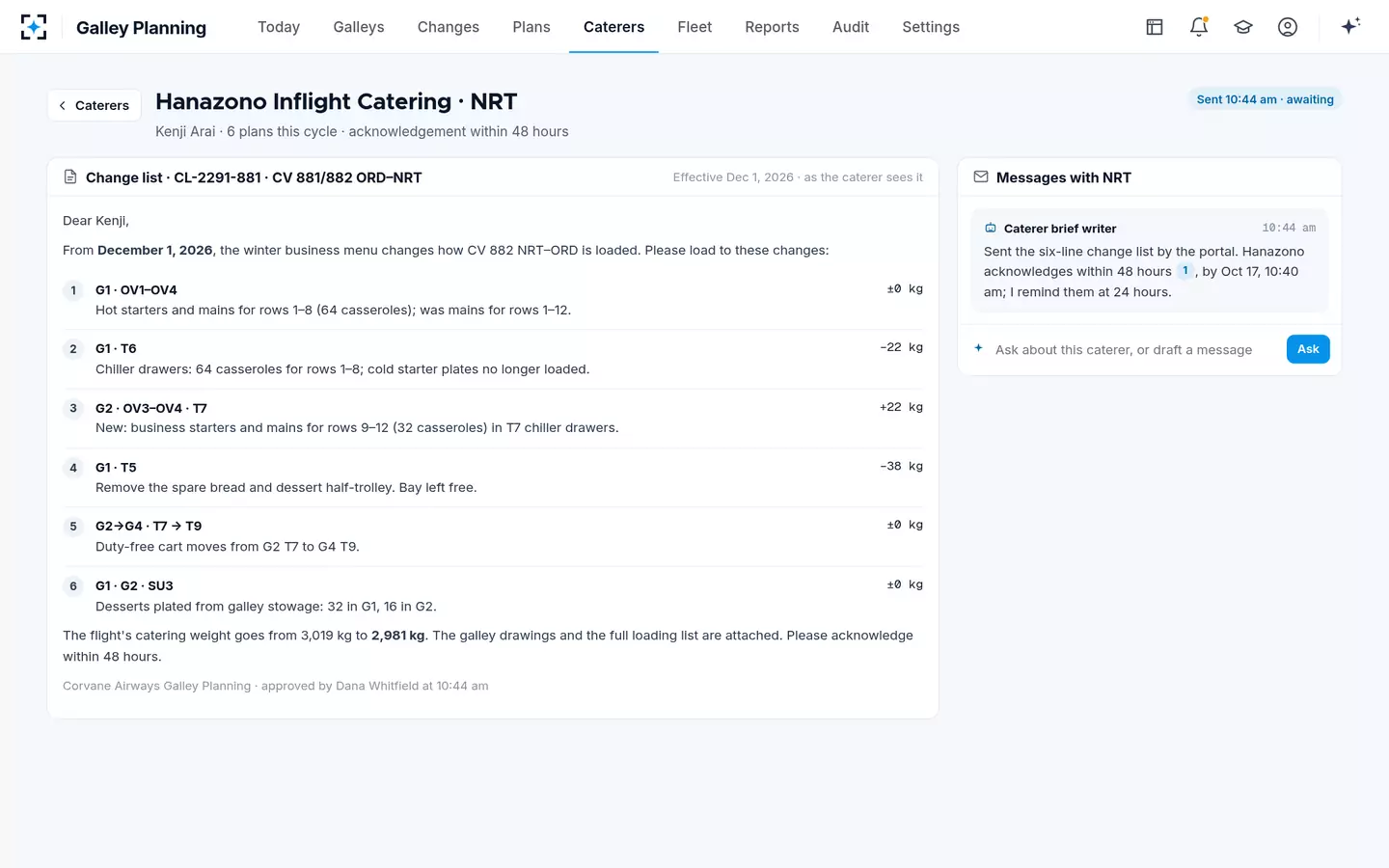Click the '−38 kg' weight value
Image resolution: width=1389 pixels, height=868 pixels.
(901, 466)
